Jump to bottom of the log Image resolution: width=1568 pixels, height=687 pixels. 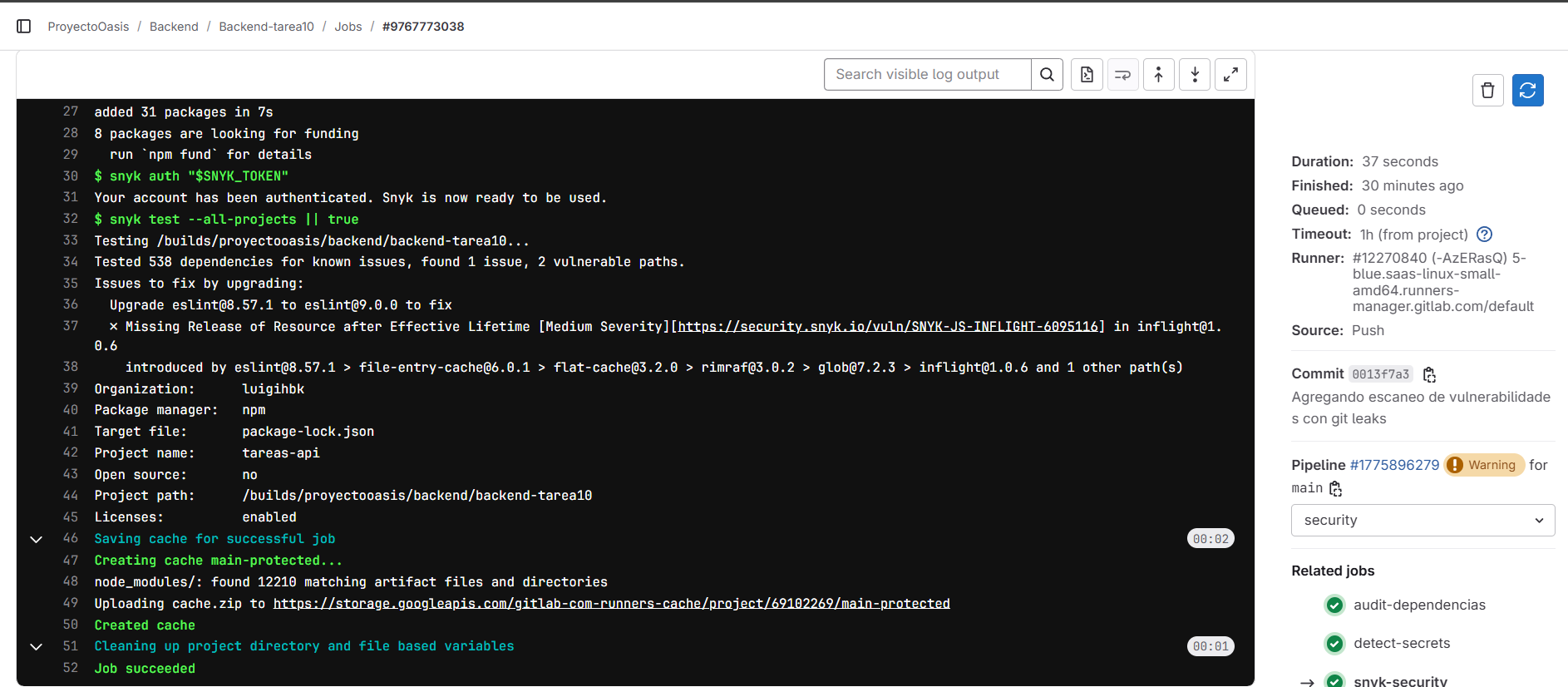tap(1195, 75)
